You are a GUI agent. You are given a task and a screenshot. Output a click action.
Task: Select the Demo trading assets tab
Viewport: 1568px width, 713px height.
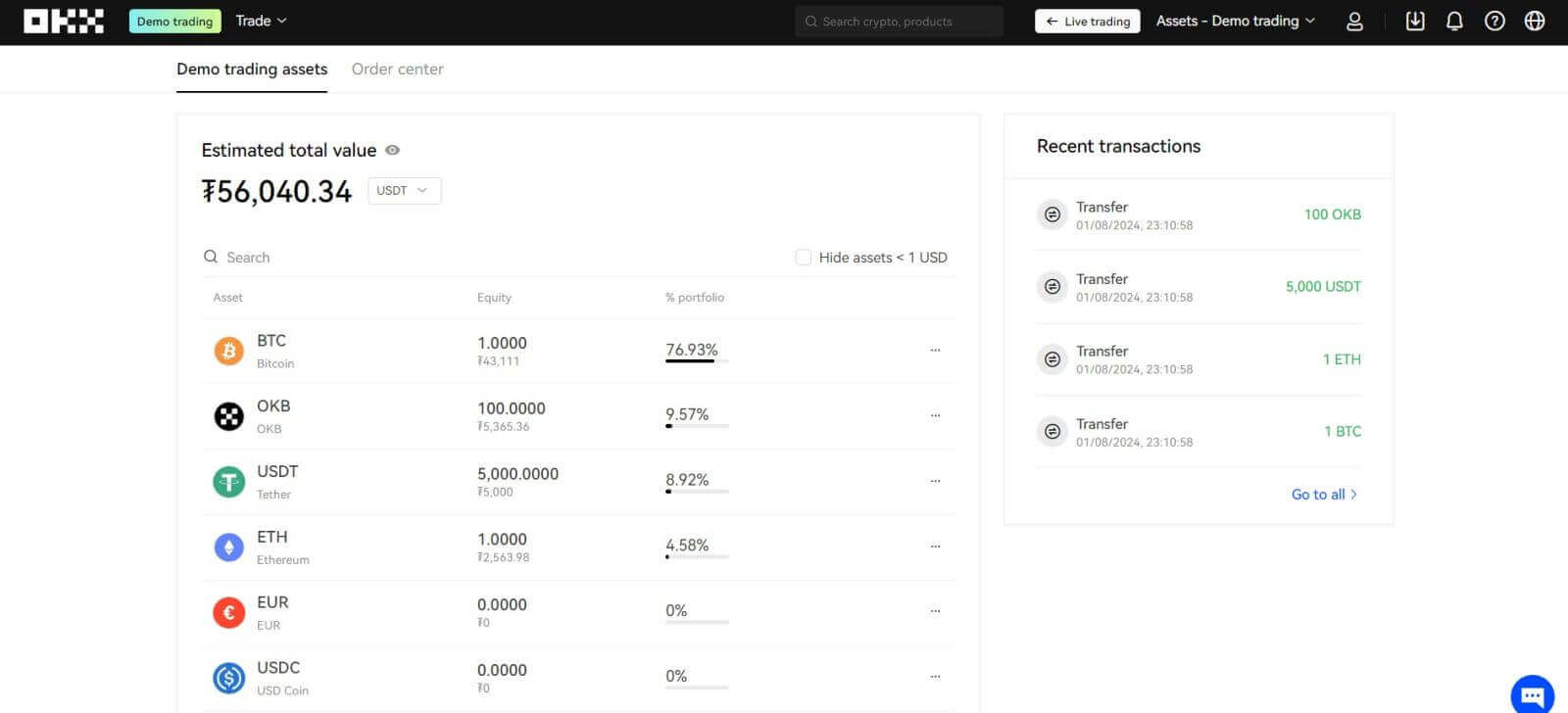coord(252,70)
